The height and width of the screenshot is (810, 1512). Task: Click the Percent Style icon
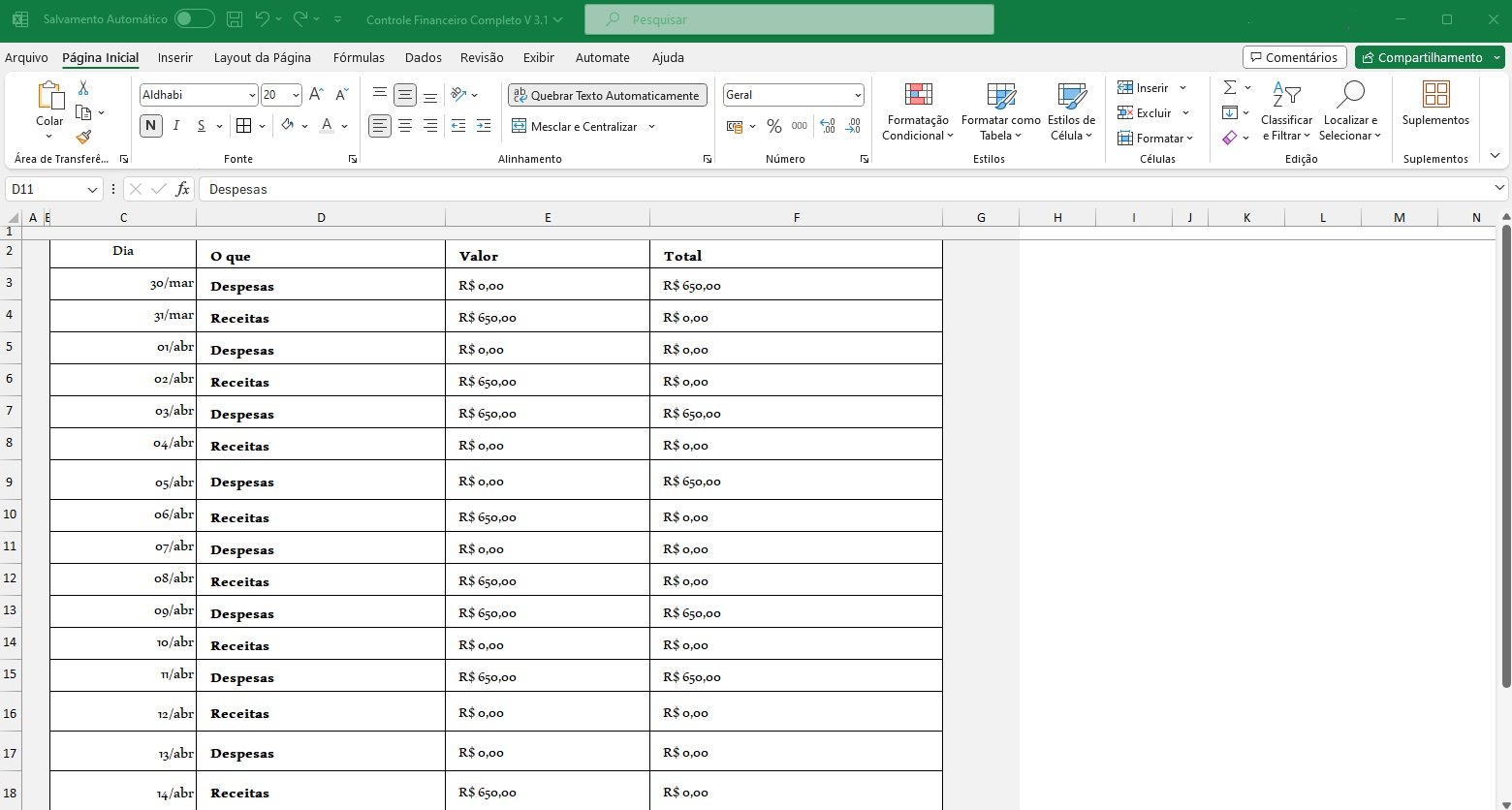pyautogui.click(x=773, y=126)
